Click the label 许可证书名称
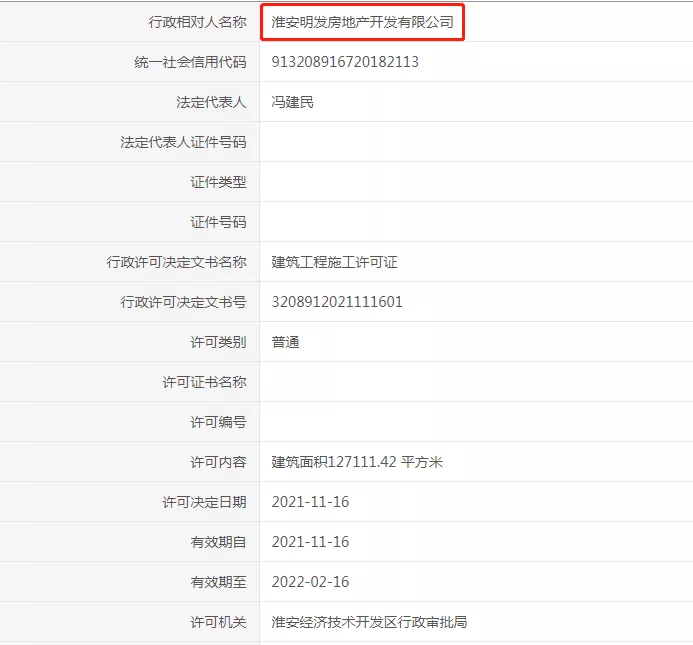This screenshot has width=693, height=645. (x=204, y=382)
